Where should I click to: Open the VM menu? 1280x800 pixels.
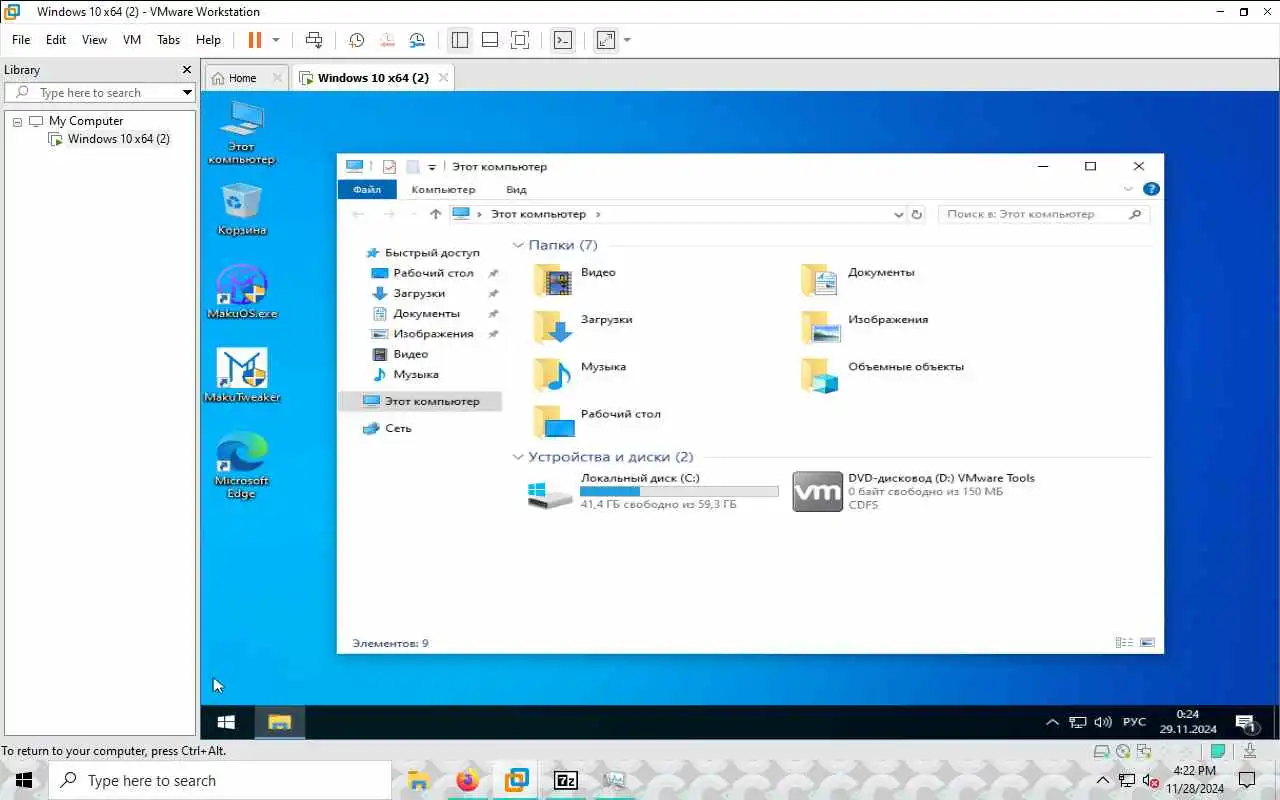click(x=132, y=40)
